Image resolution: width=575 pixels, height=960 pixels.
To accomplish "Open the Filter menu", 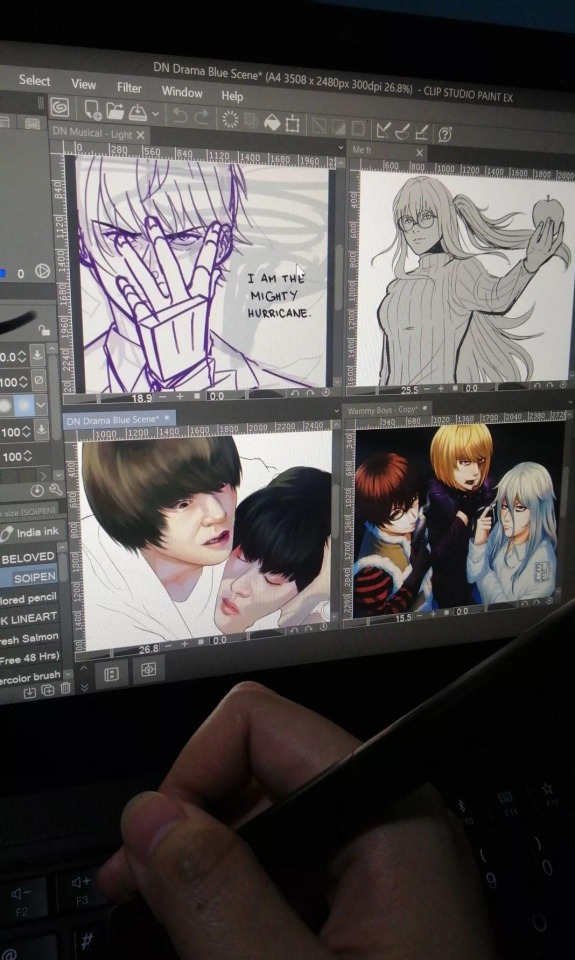I will point(129,88).
